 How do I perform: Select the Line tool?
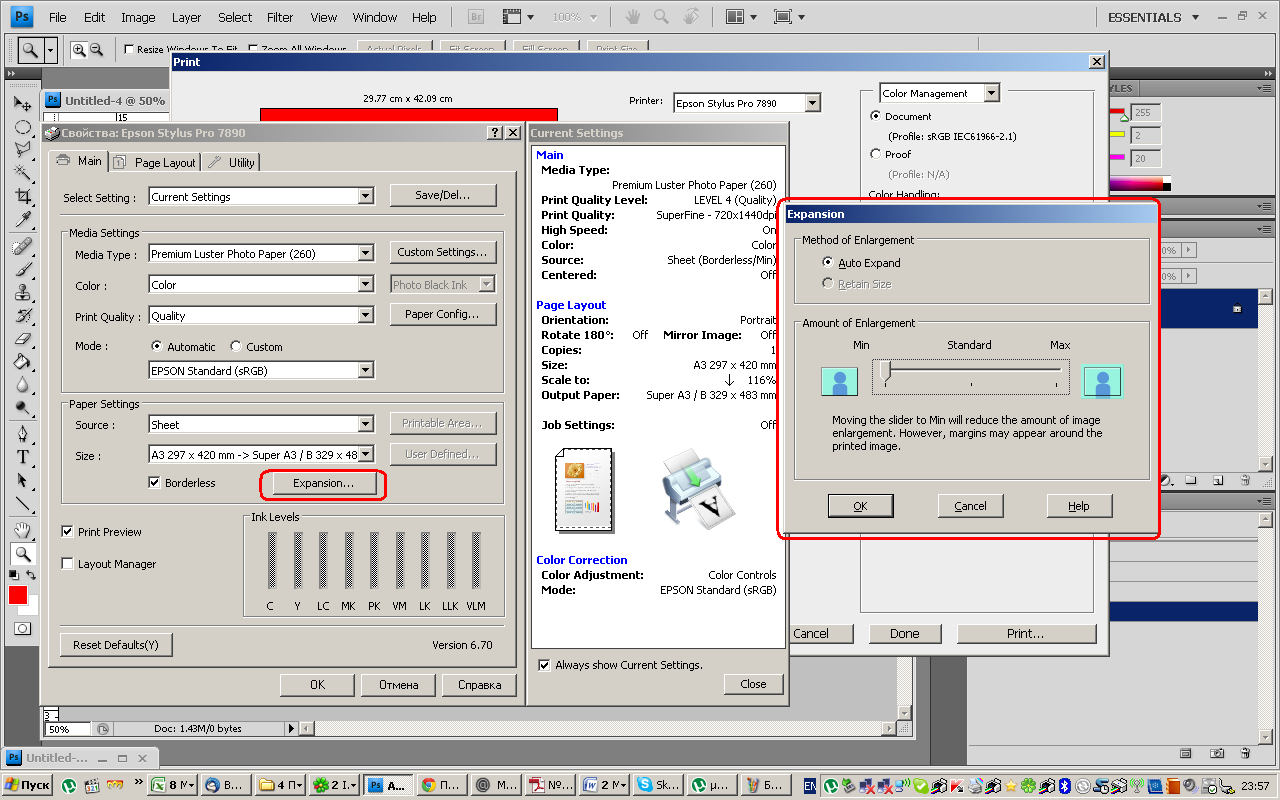[x=22, y=504]
